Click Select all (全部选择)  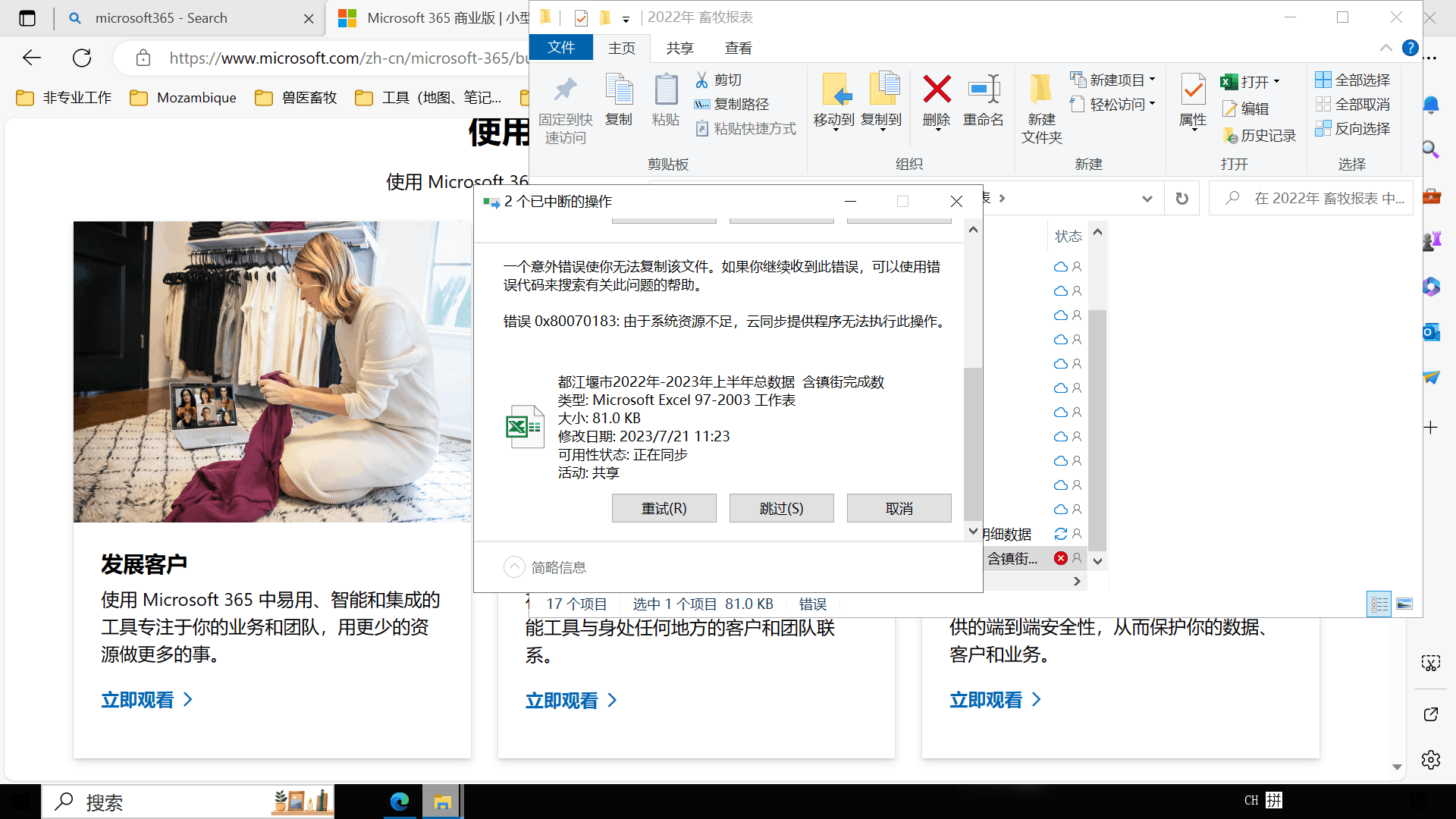(1353, 80)
